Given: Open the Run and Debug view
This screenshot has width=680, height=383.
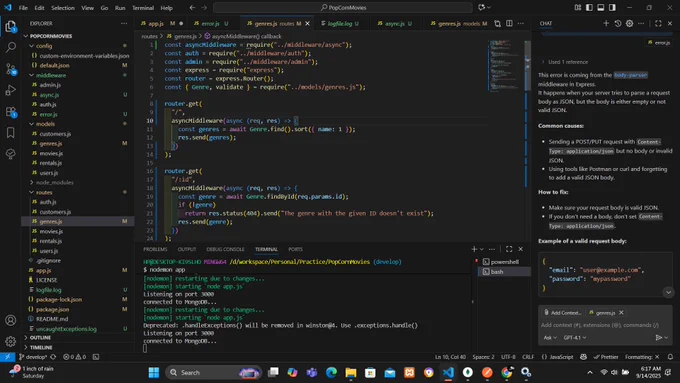Looking at the screenshot, I should pos(10,90).
